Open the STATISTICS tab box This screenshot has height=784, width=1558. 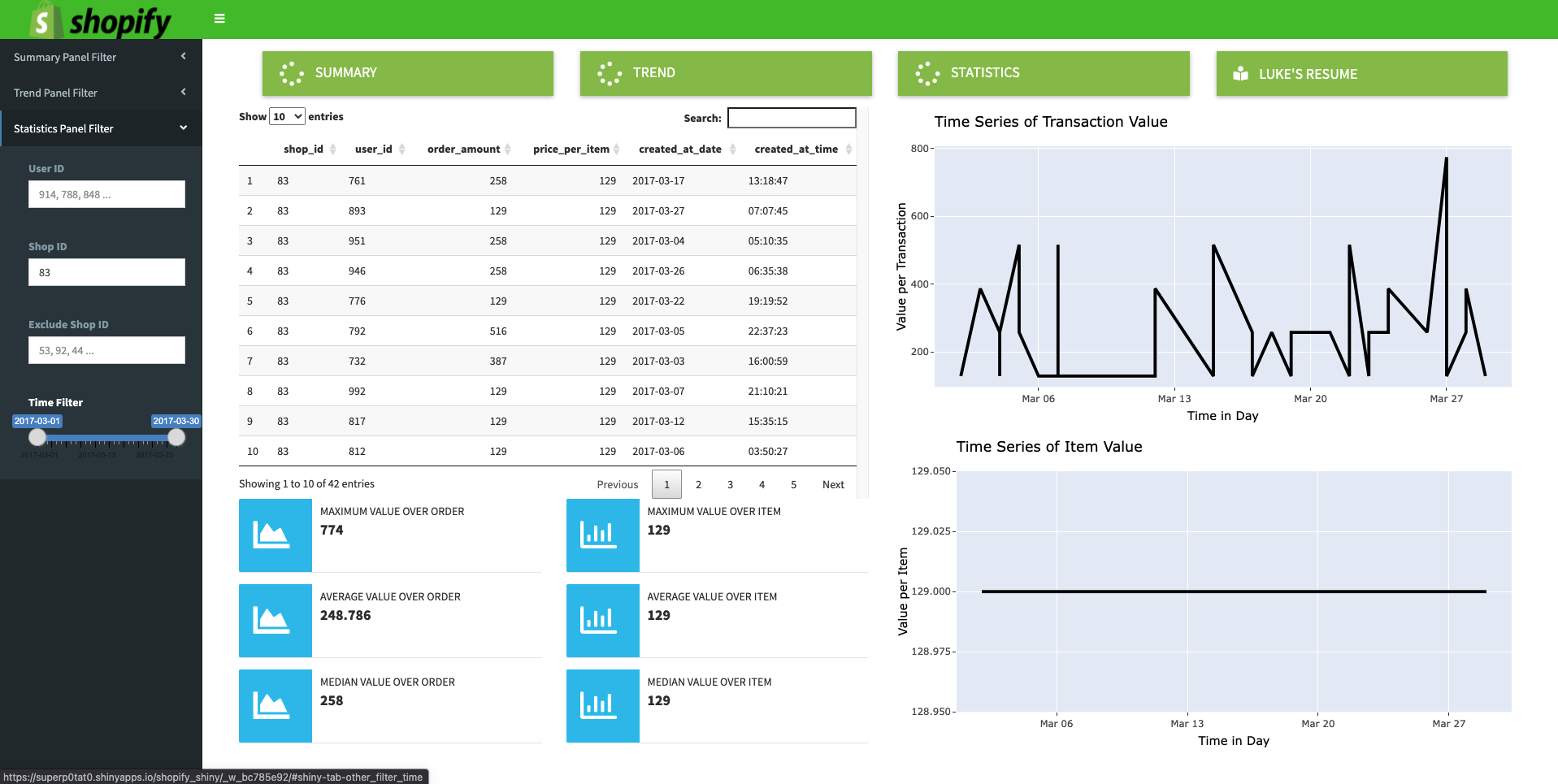coord(1044,74)
